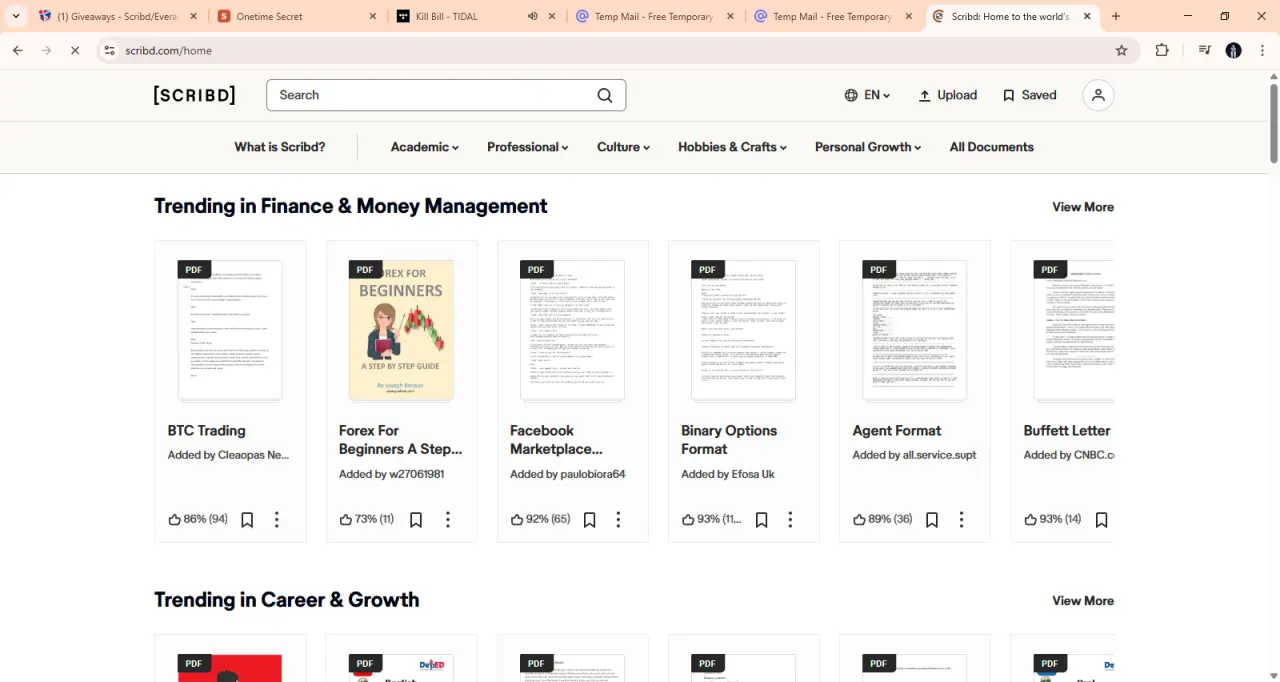Bookmark the Agent Format document

[x=932, y=520]
